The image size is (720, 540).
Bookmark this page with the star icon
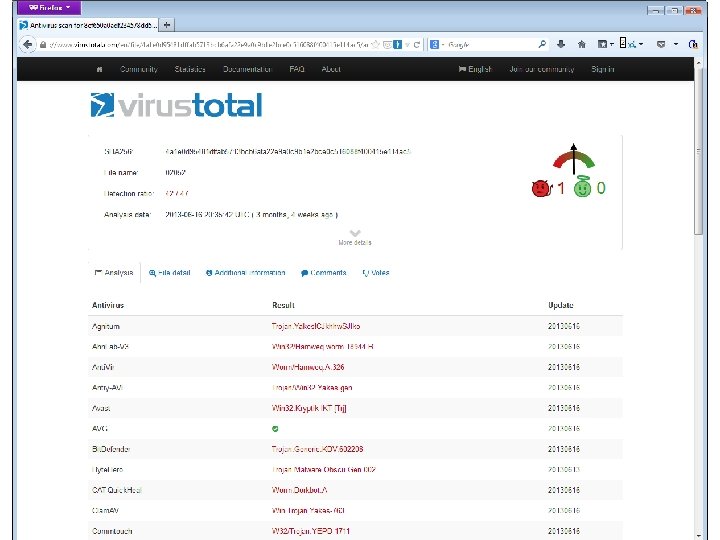pos(376,45)
